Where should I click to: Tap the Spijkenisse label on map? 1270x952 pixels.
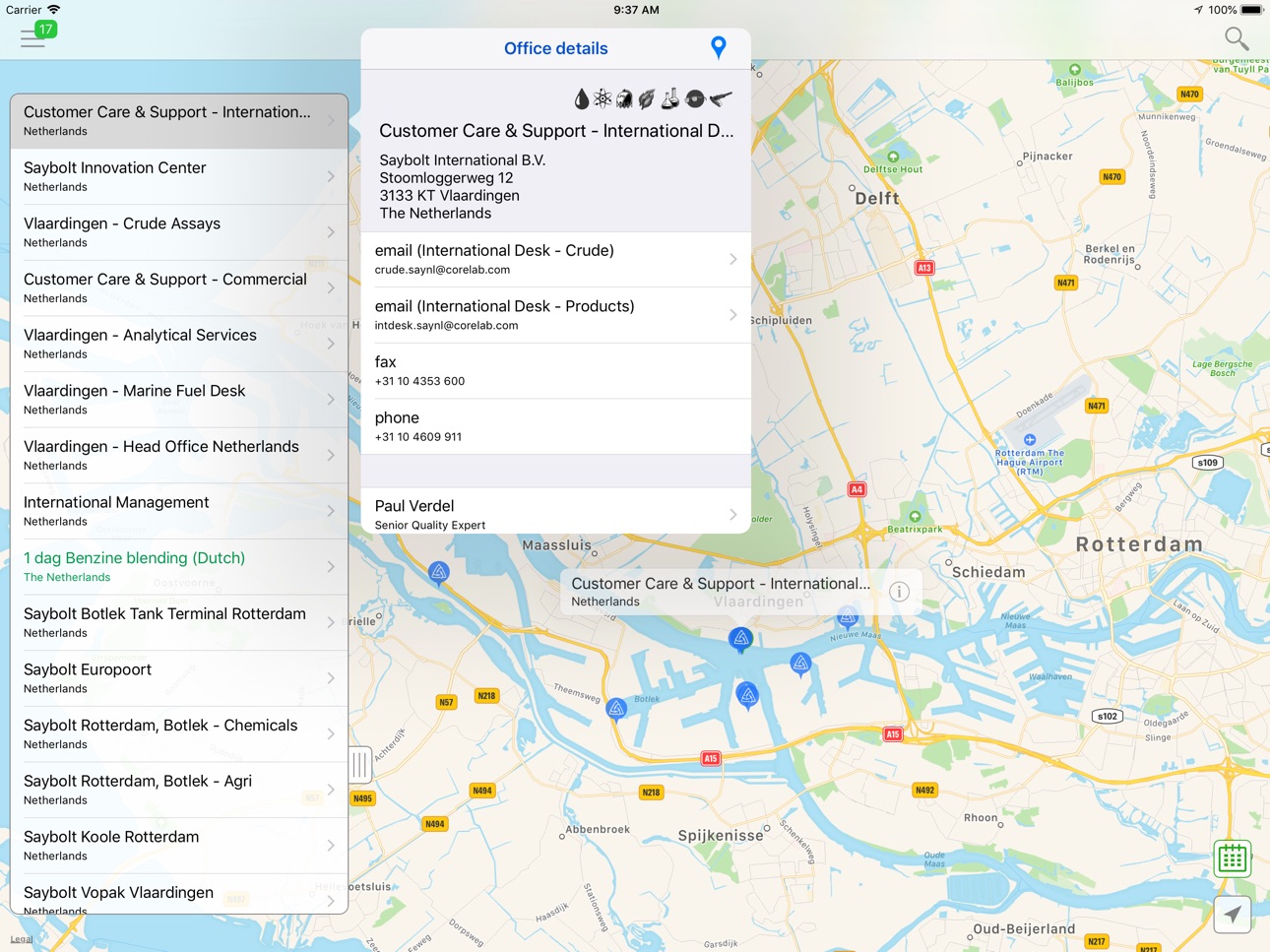click(x=721, y=836)
